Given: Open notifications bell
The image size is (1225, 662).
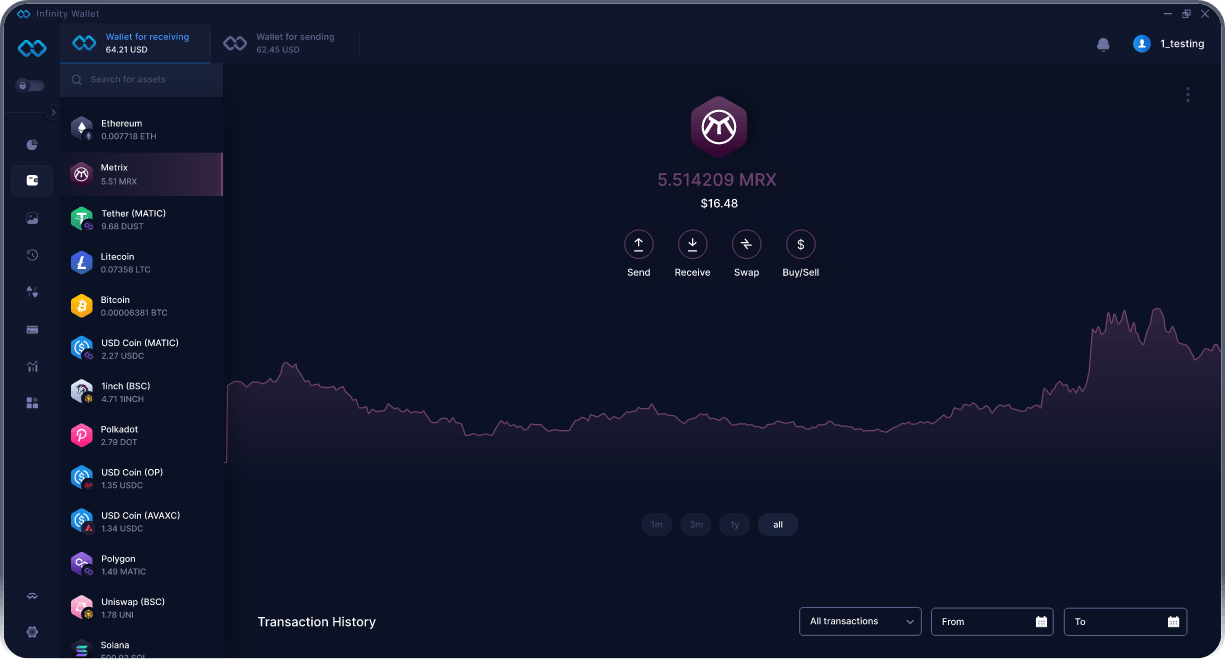Looking at the screenshot, I should coord(1103,44).
